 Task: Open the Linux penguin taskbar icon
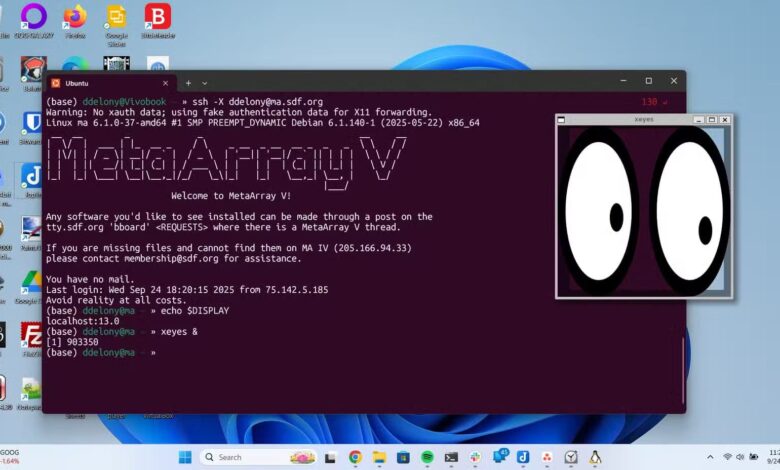595,457
